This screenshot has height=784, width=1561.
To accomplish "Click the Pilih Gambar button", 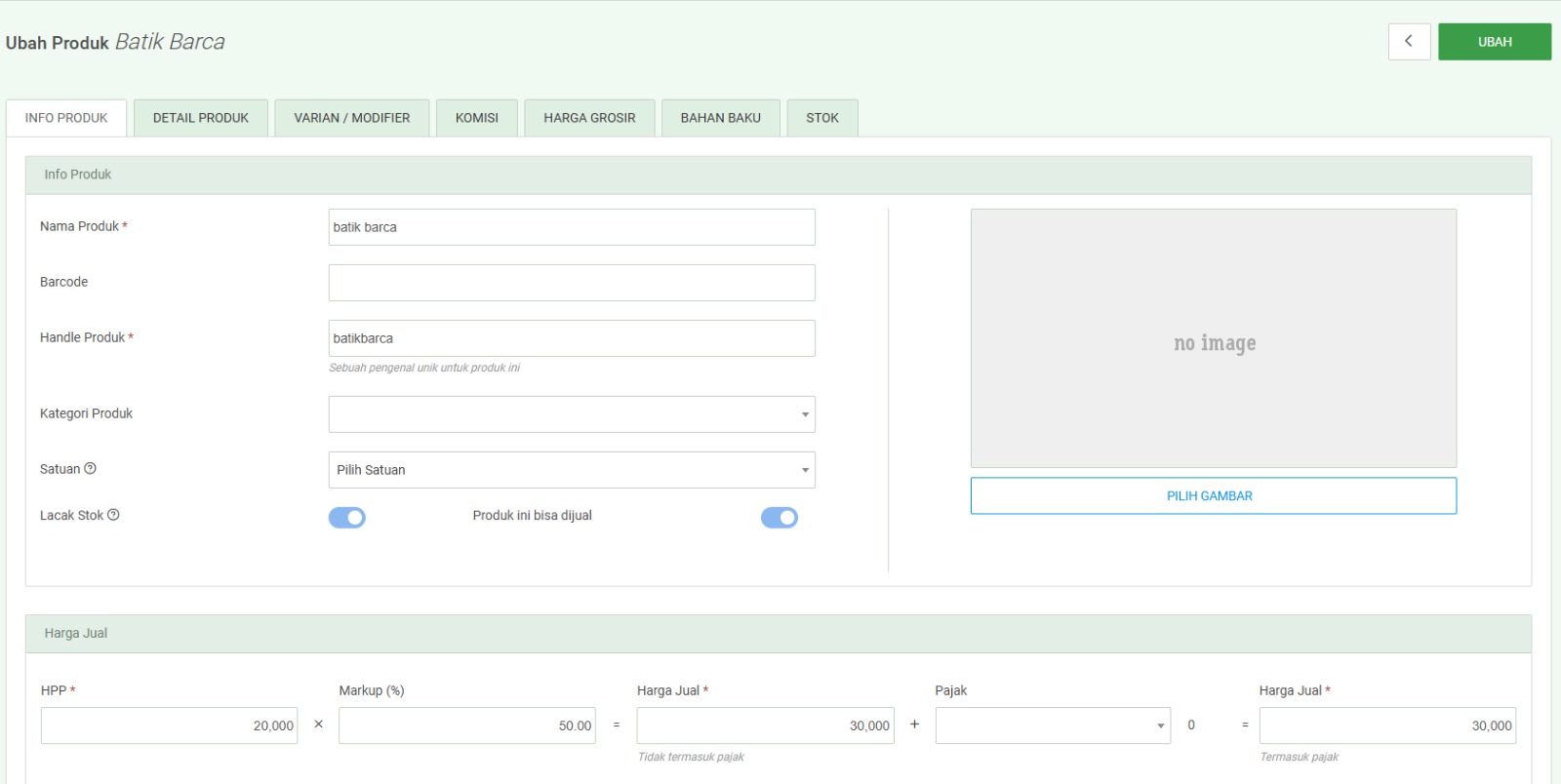I will [1213, 495].
